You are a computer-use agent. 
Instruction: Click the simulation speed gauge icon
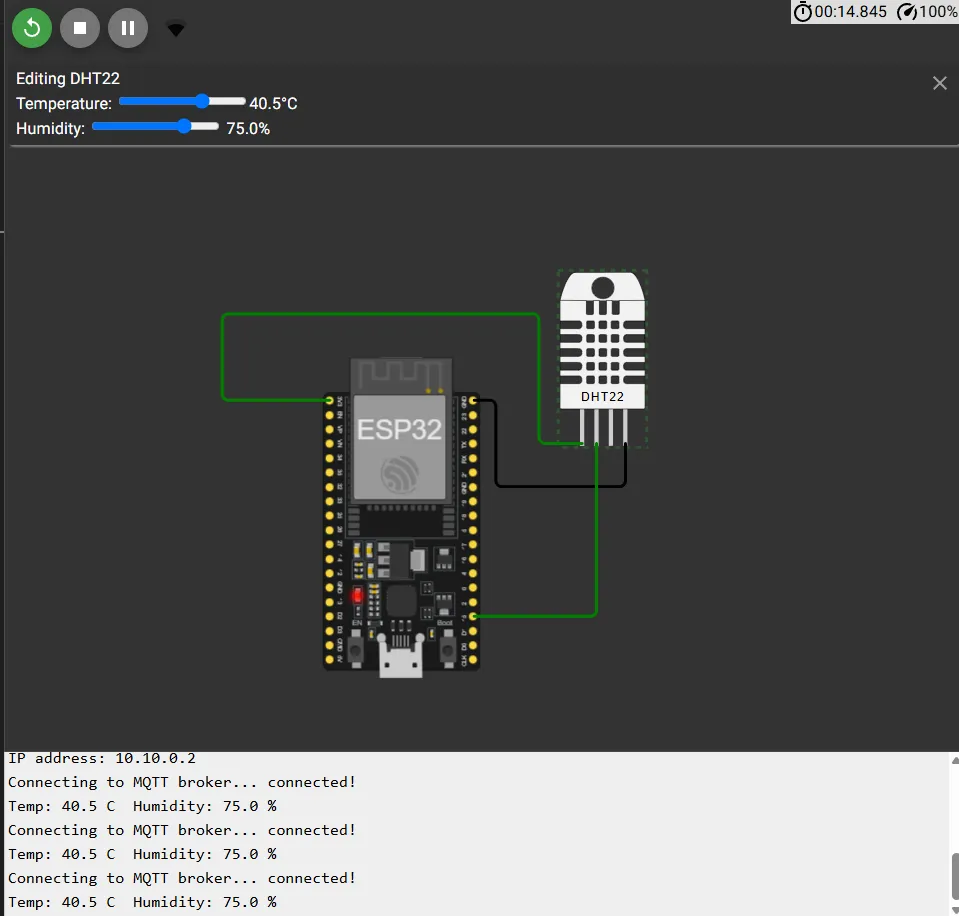[x=907, y=12]
